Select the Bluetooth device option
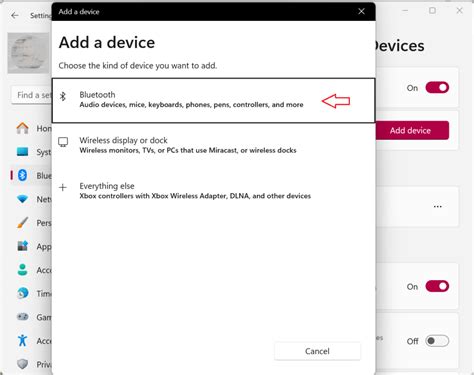474x375 pixels. click(x=213, y=100)
